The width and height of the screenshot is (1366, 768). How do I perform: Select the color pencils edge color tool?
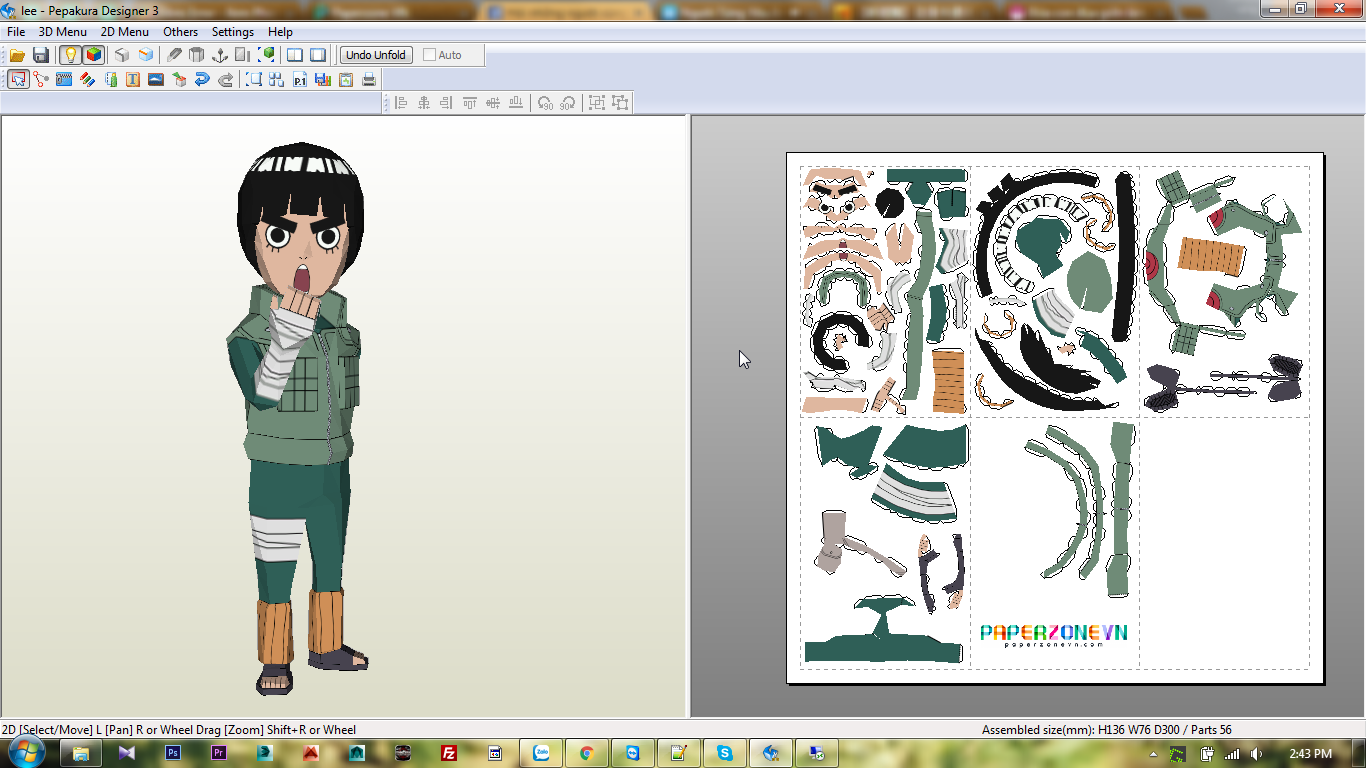coord(87,79)
